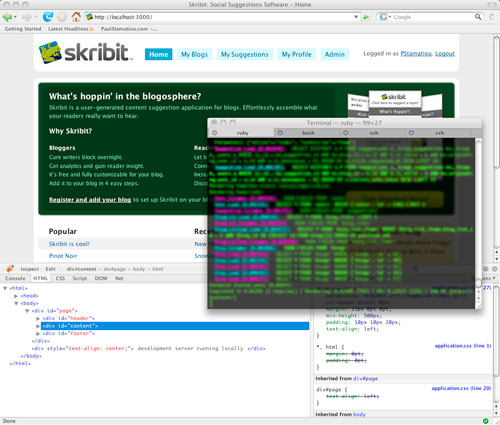Open the Firebug CSS tab
The image size is (500, 425).
pyautogui.click(x=60, y=278)
